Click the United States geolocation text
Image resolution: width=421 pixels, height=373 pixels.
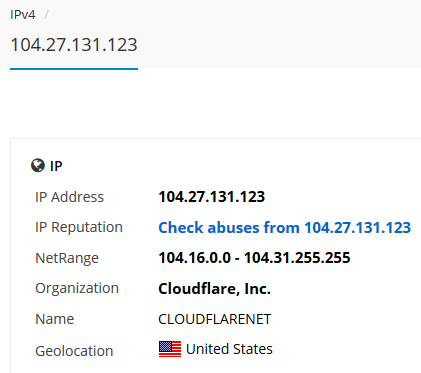[229, 349]
